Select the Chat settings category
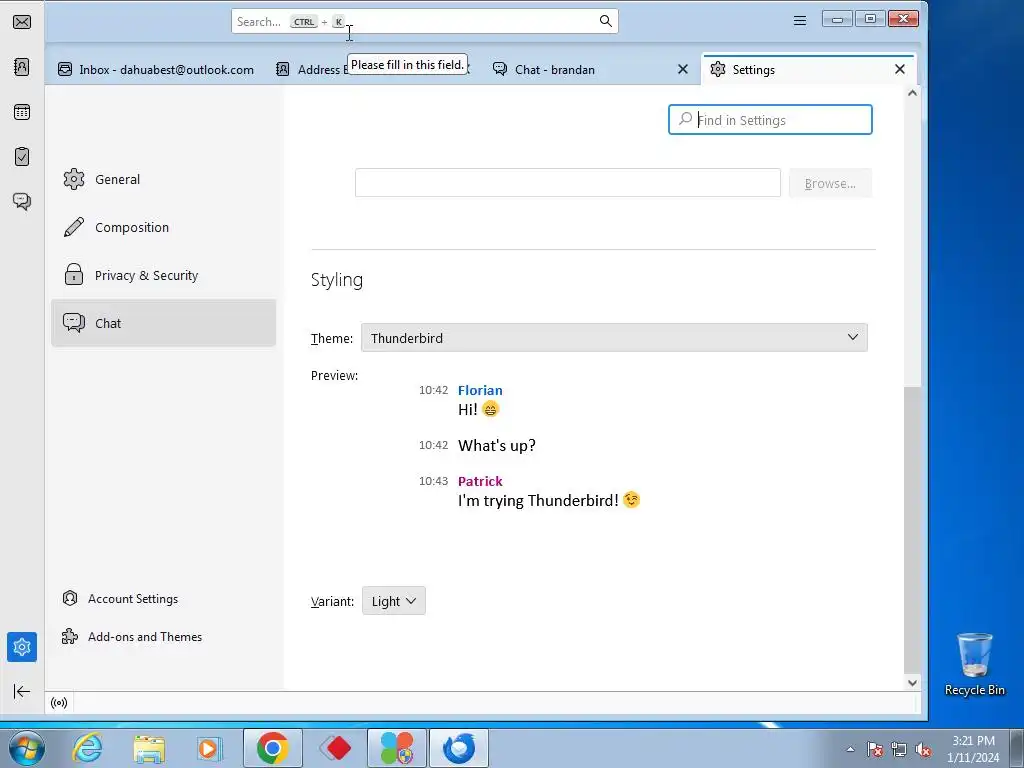Screen dimensions: 1024x768 click(163, 323)
